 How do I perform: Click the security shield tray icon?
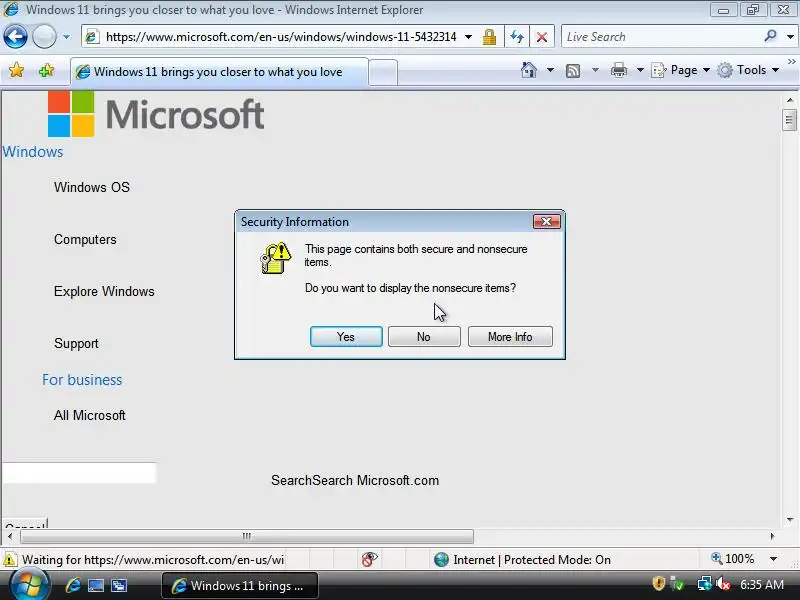pos(659,583)
